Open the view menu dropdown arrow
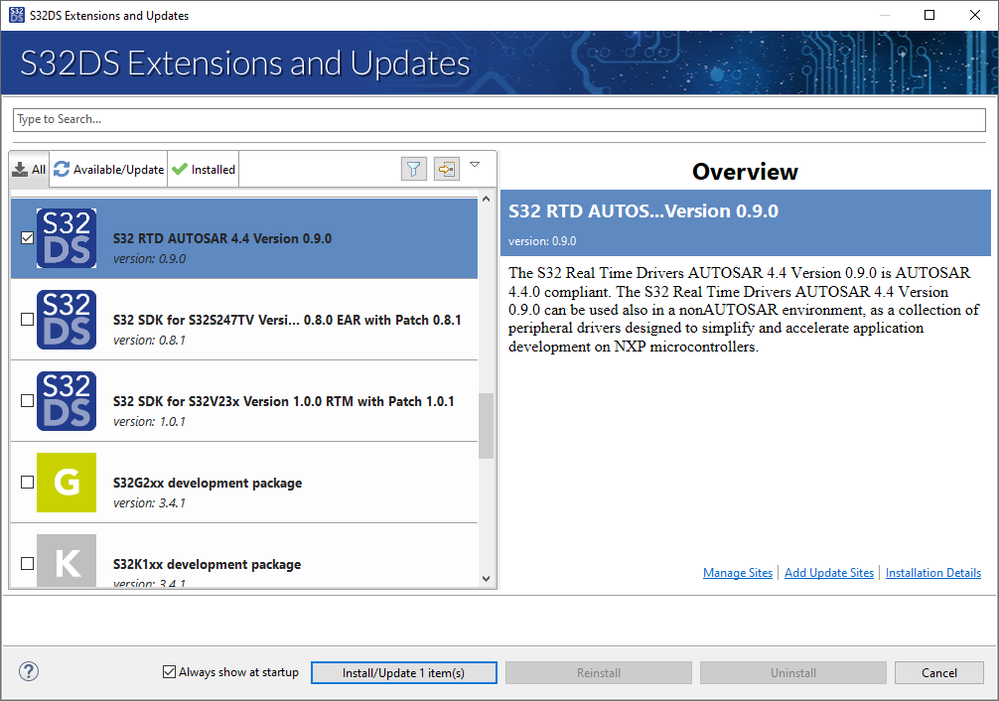The height and width of the screenshot is (701, 999). point(475,165)
